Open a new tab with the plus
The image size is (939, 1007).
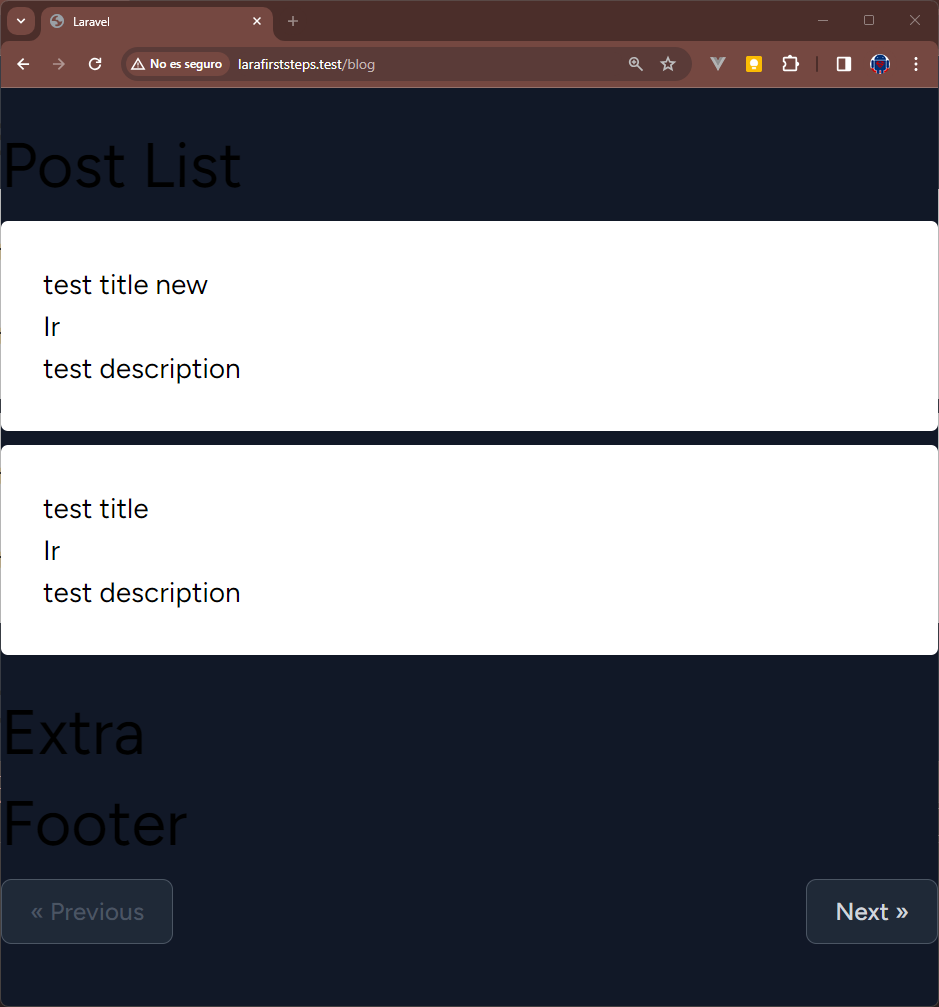(292, 21)
